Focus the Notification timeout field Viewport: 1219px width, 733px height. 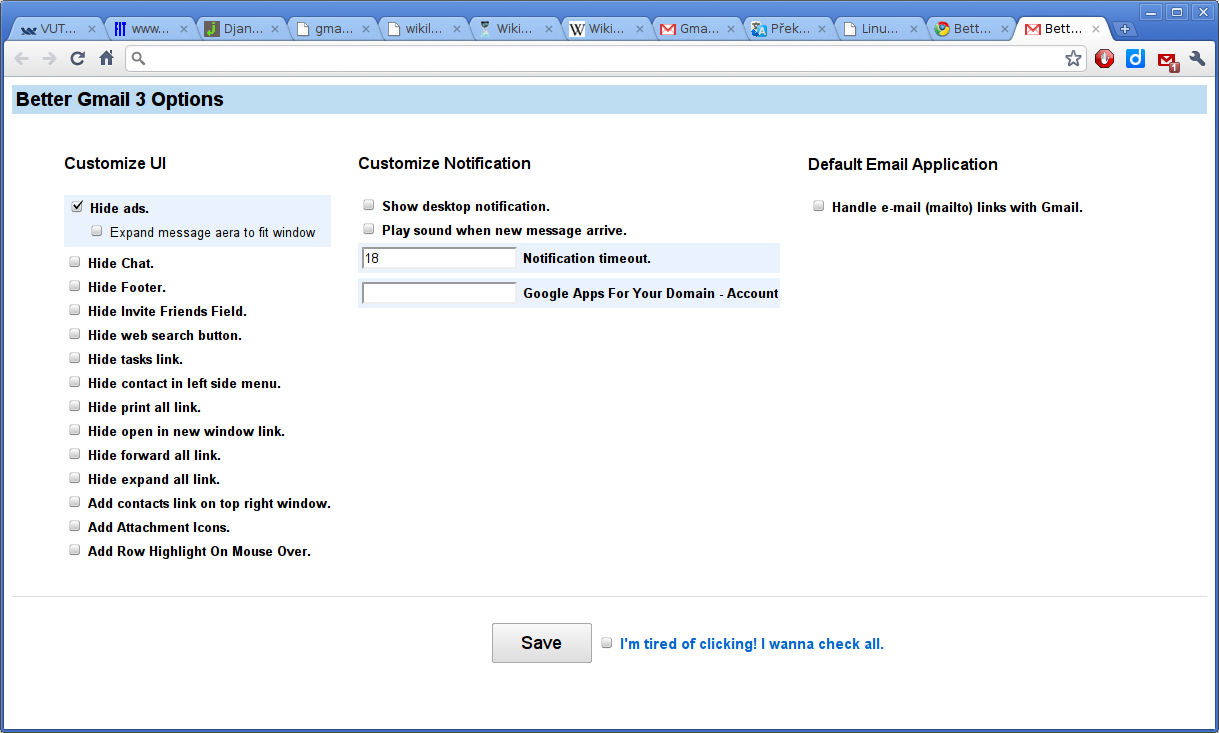point(439,258)
